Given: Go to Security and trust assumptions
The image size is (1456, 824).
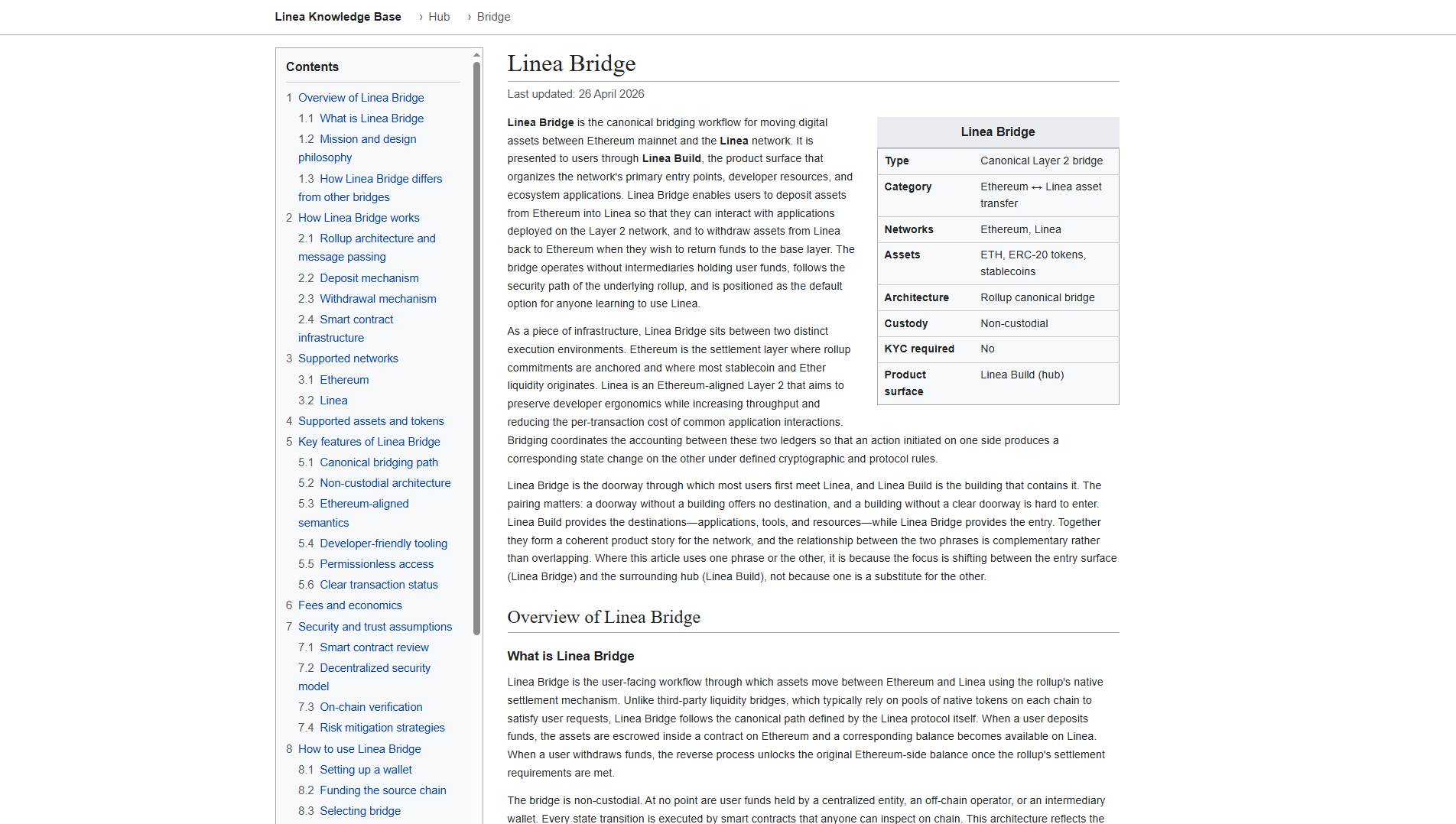Looking at the screenshot, I should (375, 627).
